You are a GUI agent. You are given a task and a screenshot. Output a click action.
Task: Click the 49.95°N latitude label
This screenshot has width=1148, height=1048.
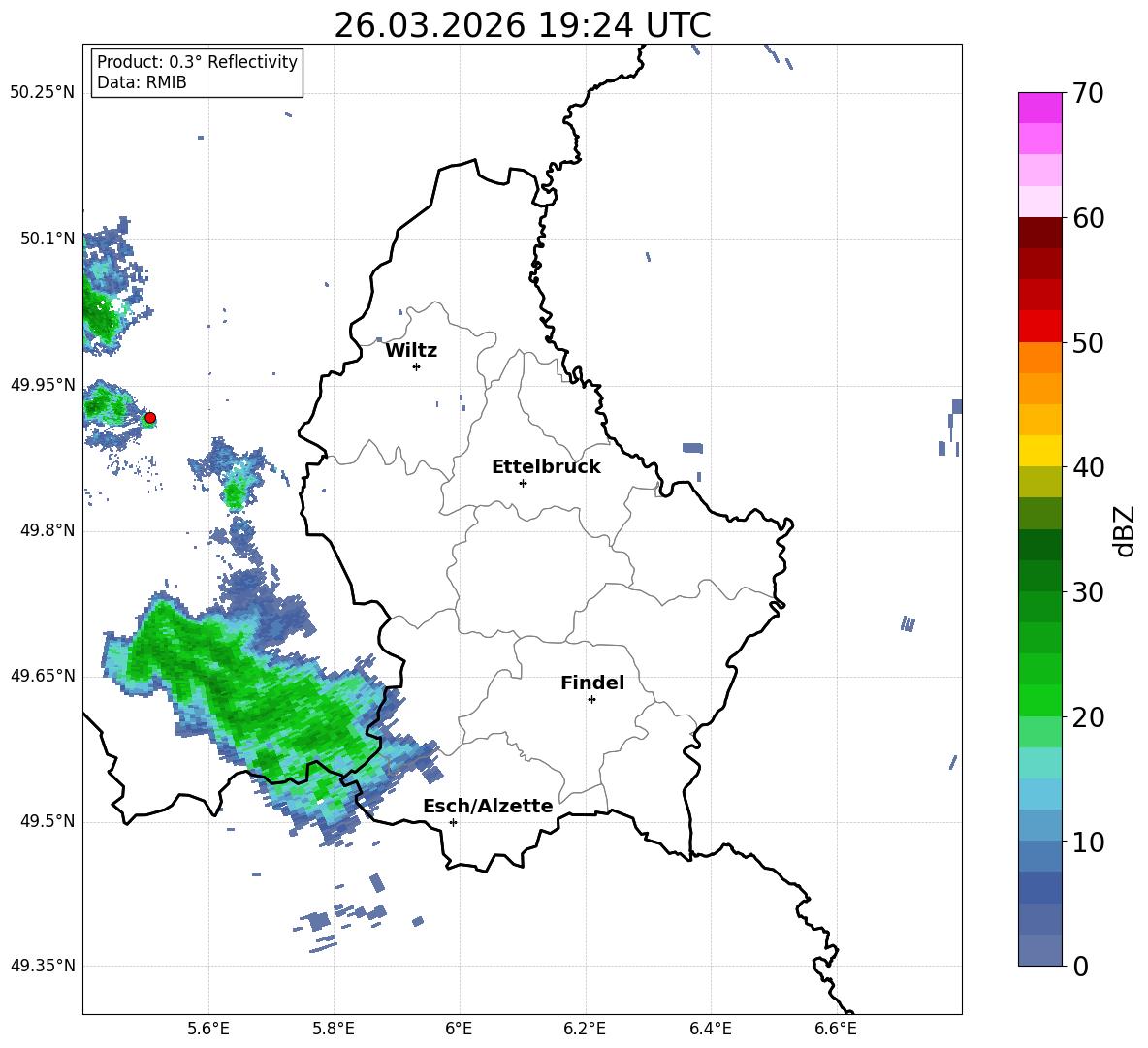tap(43, 384)
